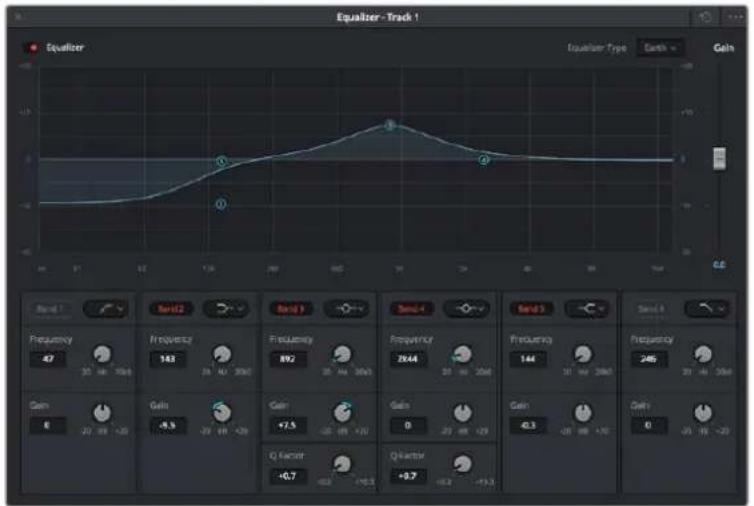The width and height of the screenshot is (754, 506).
Task: Click Band 2 gain field showing -9.5
Action: [x=168, y=426]
